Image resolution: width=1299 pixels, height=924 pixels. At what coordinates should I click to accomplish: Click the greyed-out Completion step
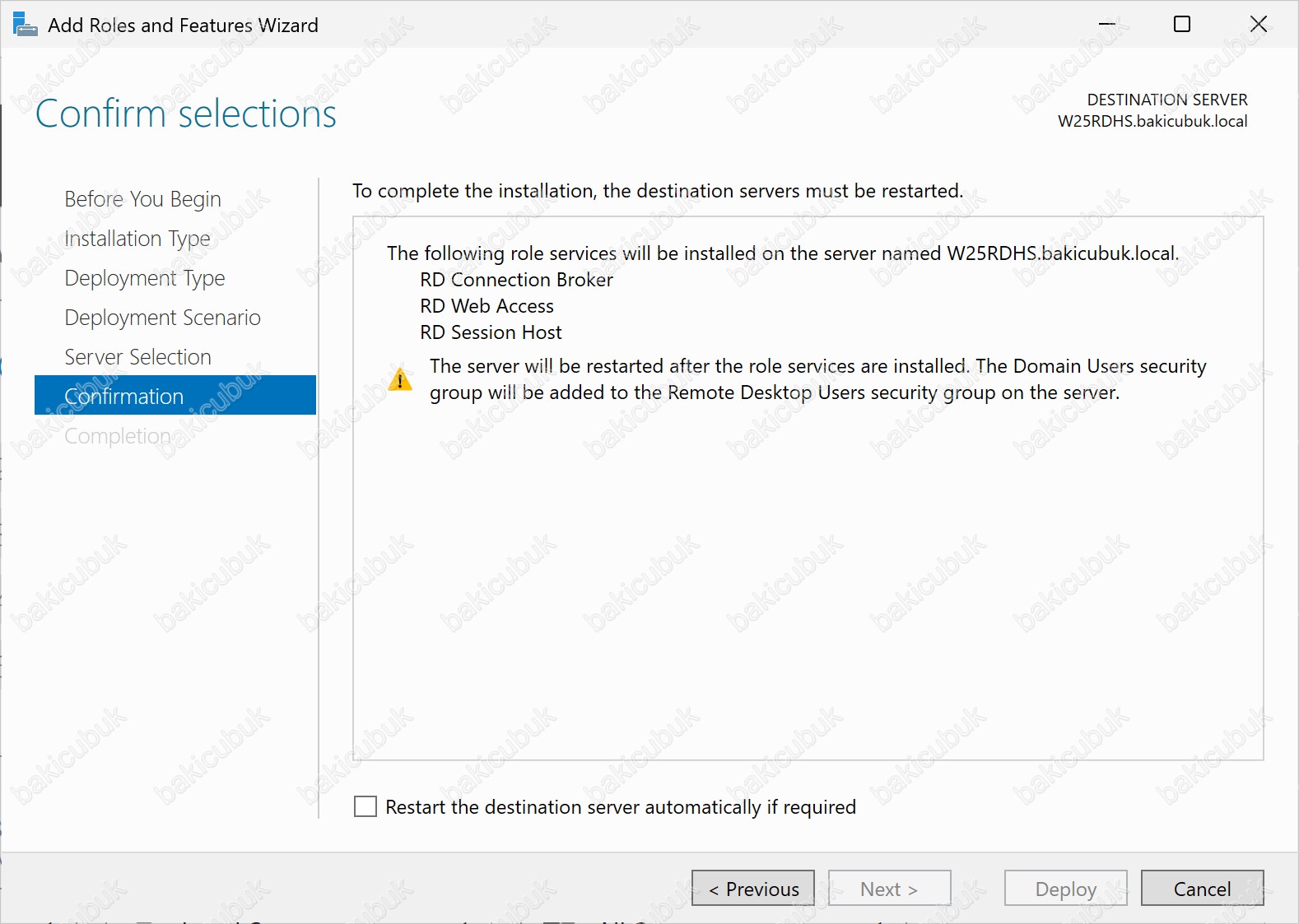pyautogui.click(x=118, y=436)
